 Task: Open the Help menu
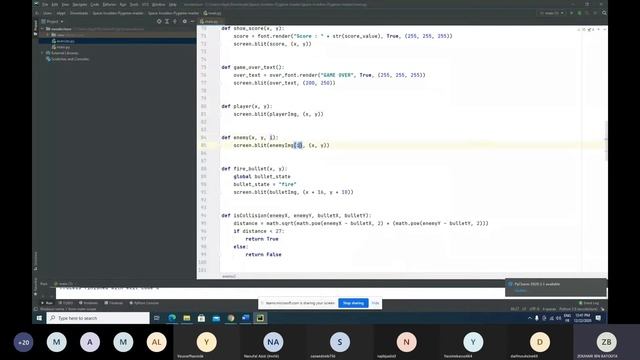tap(173, 4)
